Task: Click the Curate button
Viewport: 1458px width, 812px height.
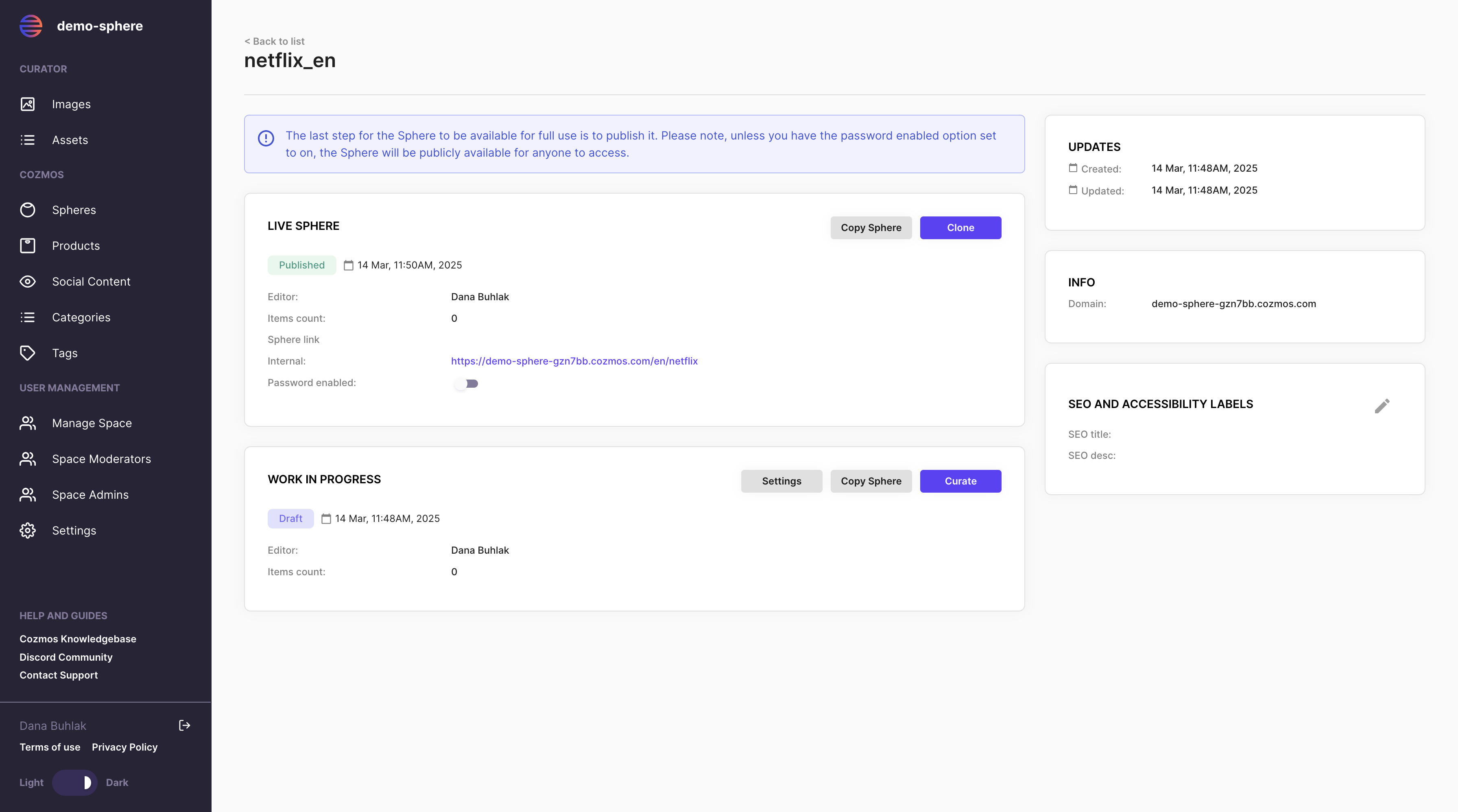Action: [x=960, y=481]
